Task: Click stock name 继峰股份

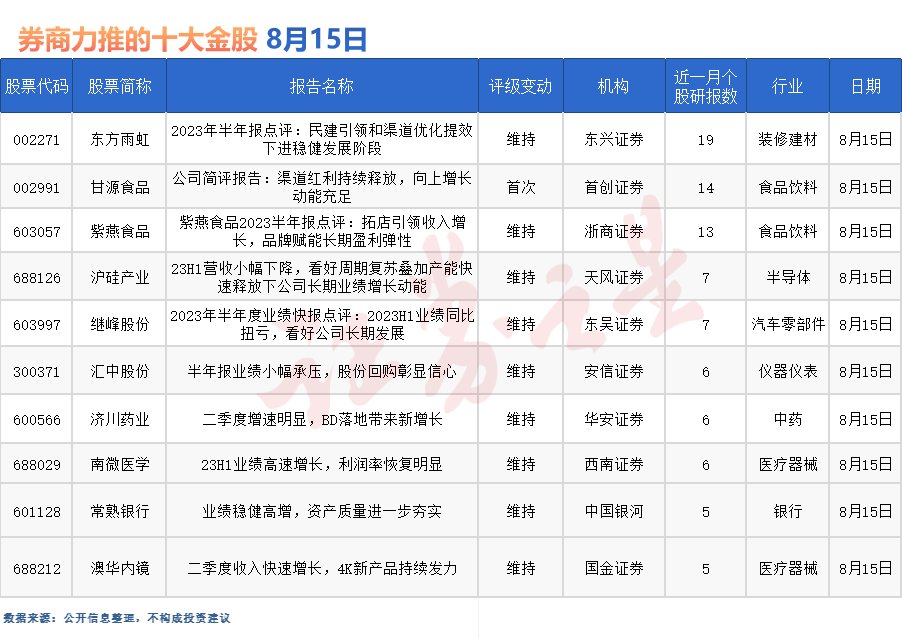Action: pos(120,324)
